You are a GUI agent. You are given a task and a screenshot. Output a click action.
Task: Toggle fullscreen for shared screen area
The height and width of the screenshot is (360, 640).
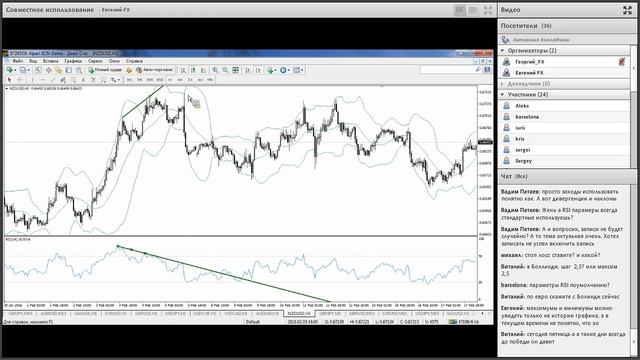pyautogui.click(x=488, y=10)
